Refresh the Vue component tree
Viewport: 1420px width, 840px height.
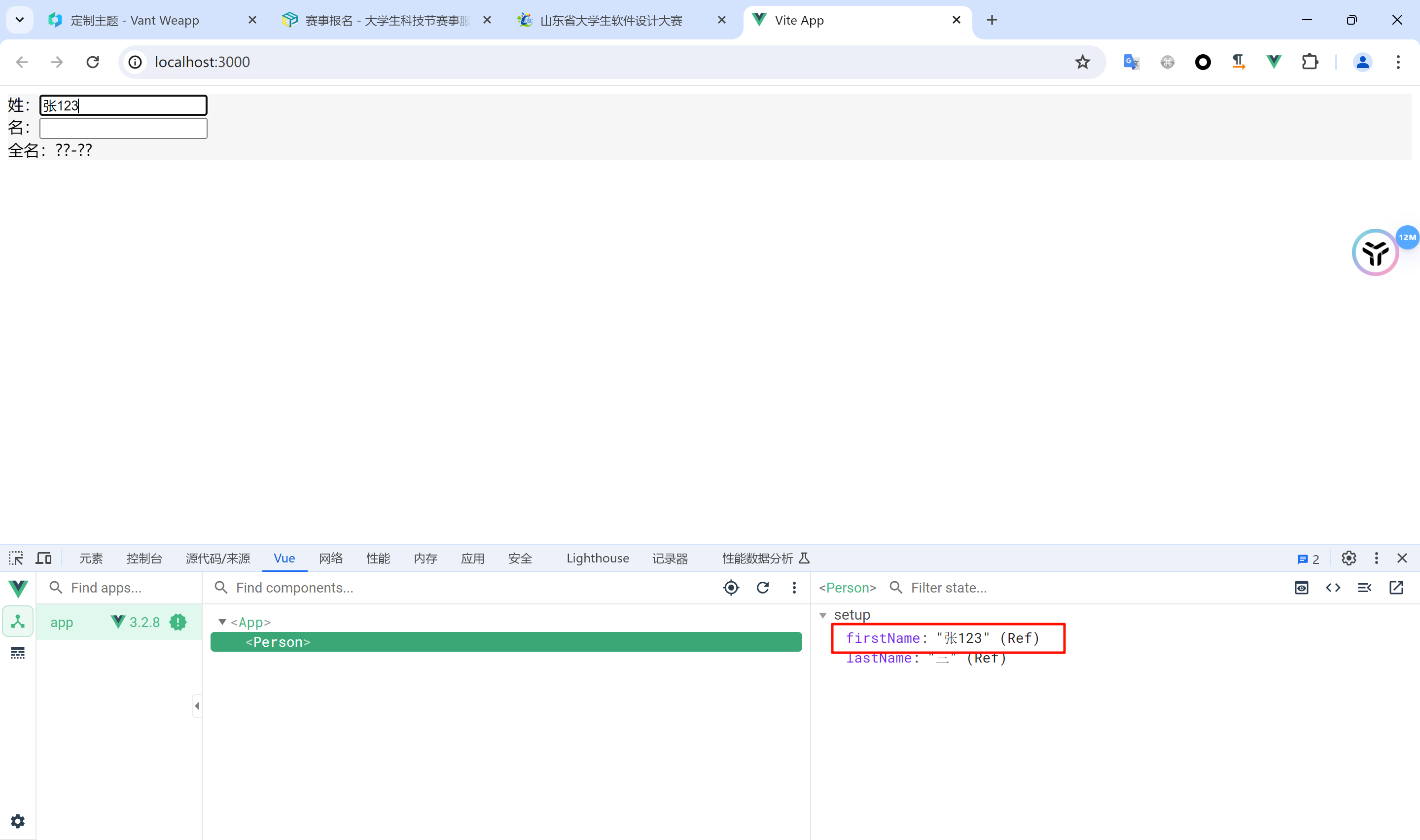click(x=762, y=588)
